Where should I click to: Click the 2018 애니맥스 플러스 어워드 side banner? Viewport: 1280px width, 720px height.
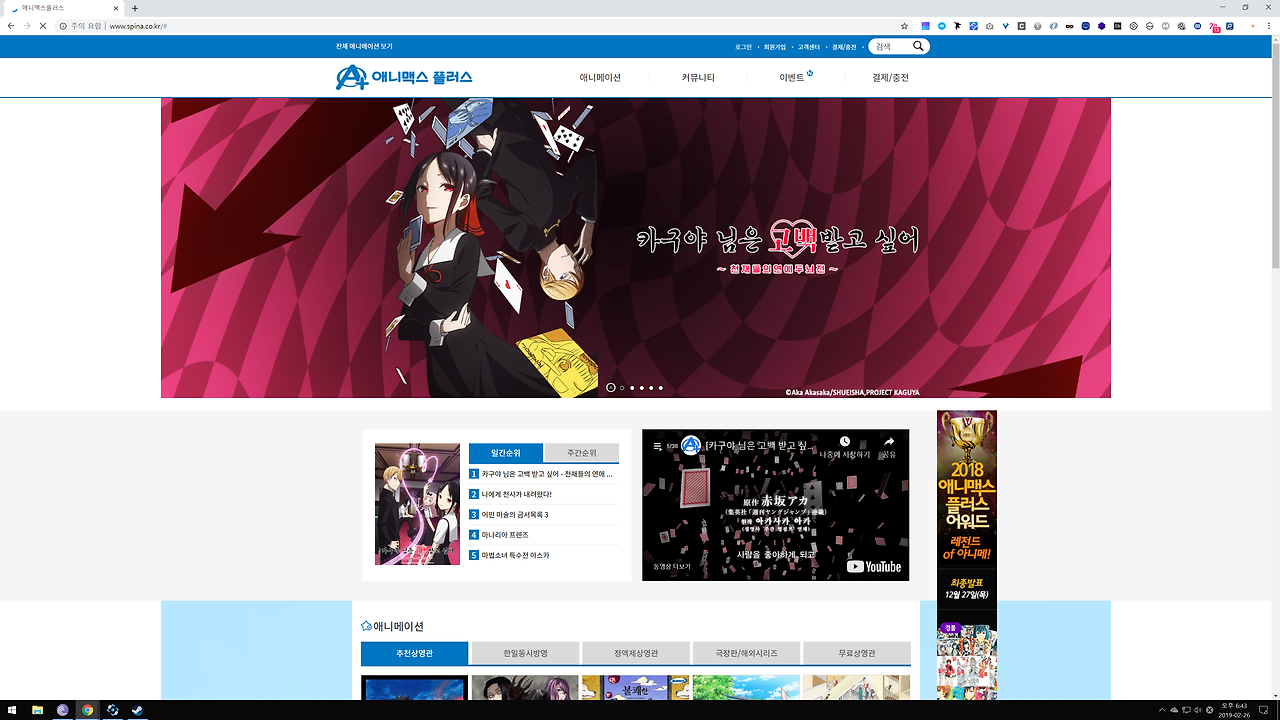click(967, 555)
